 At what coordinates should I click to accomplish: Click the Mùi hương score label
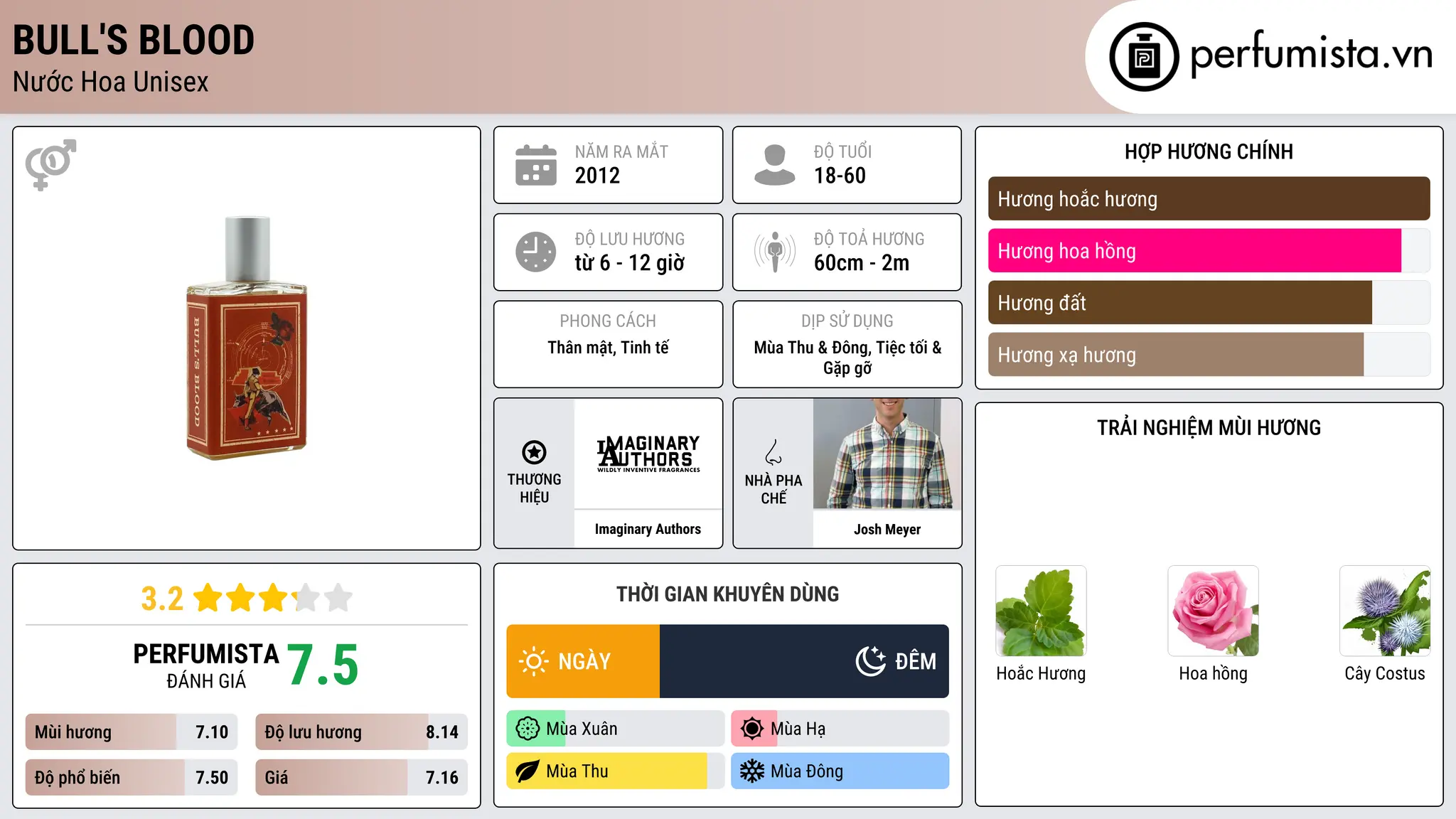(x=73, y=732)
